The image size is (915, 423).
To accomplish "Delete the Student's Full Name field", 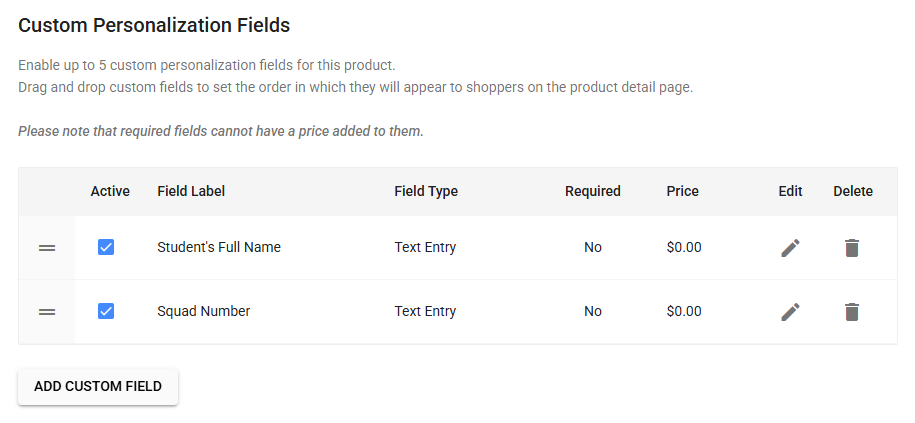I will point(851,248).
